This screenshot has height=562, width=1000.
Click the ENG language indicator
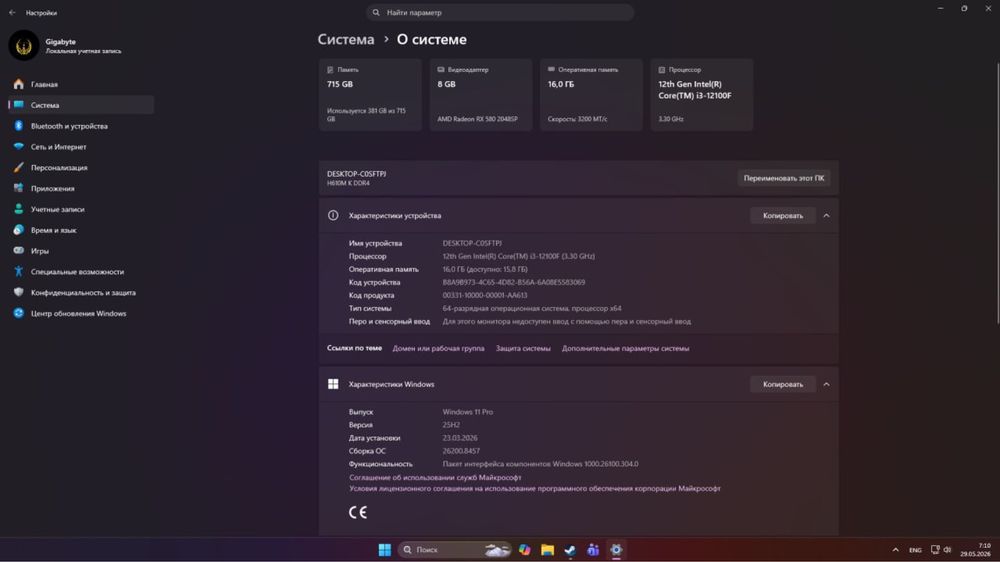point(915,550)
